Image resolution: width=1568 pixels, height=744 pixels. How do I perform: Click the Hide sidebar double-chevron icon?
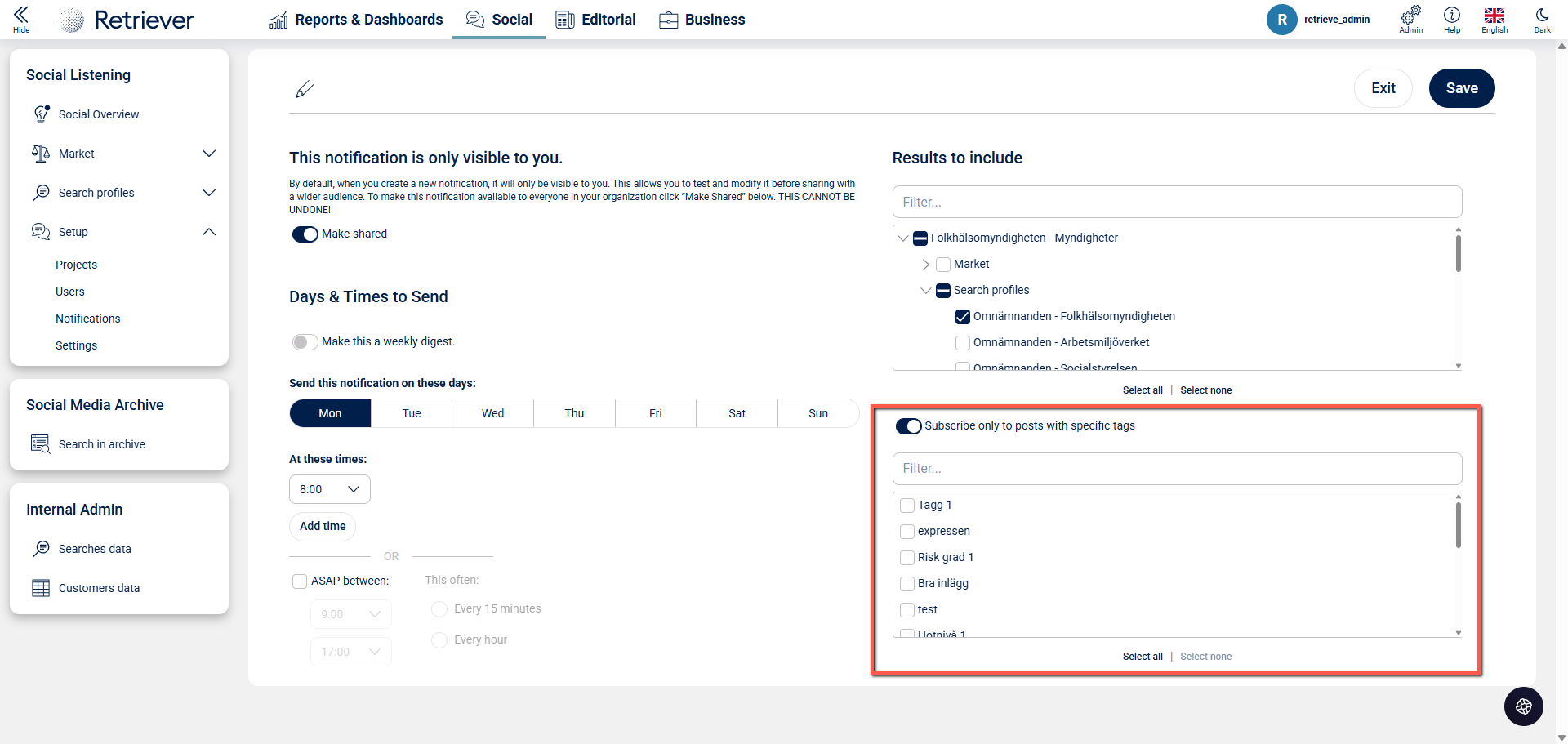[21, 15]
